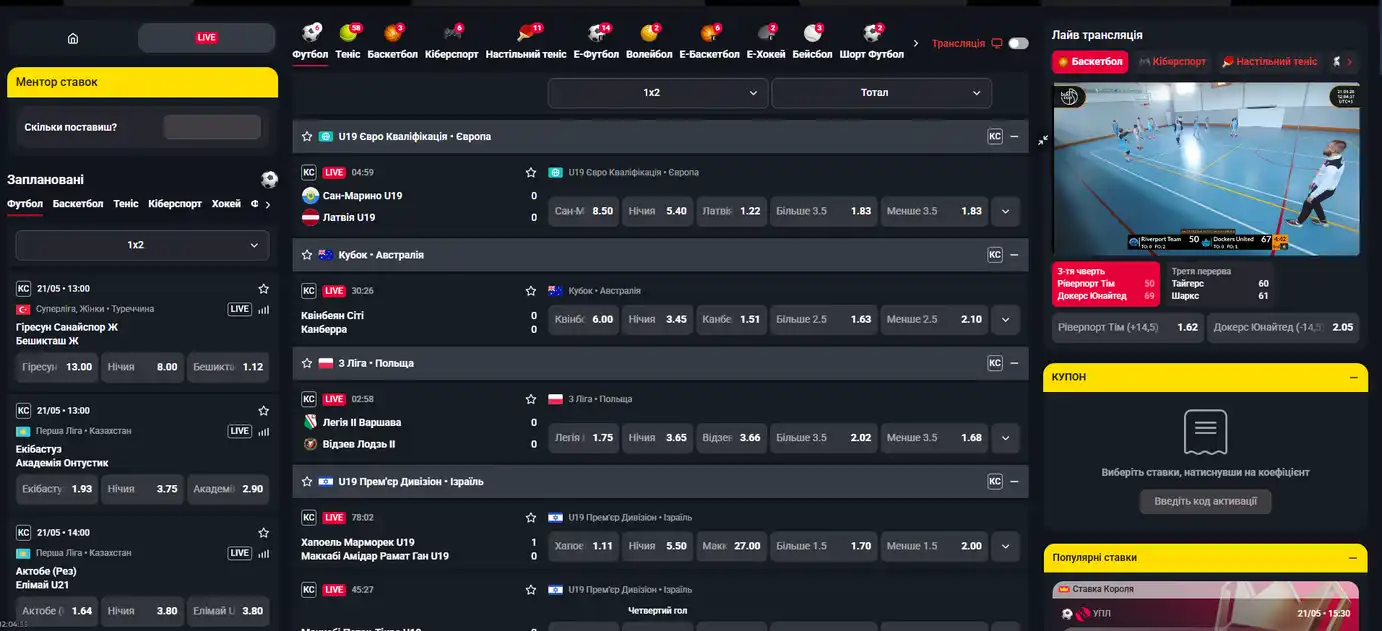This screenshot has width=1382, height=631.
Task: Select the Волейбол sport icon
Action: (x=649, y=41)
